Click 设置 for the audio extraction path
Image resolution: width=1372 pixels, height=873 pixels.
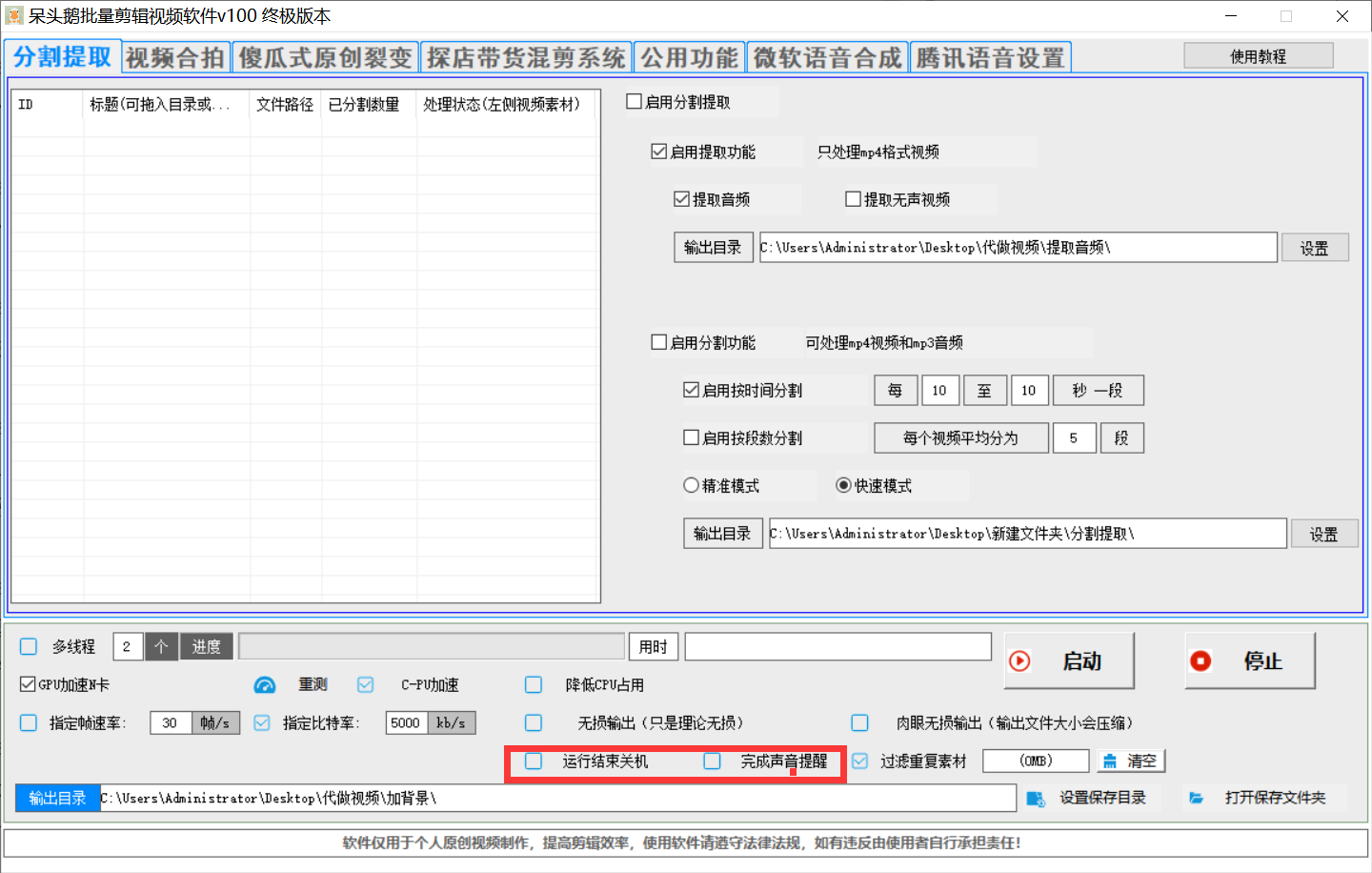pos(1315,248)
